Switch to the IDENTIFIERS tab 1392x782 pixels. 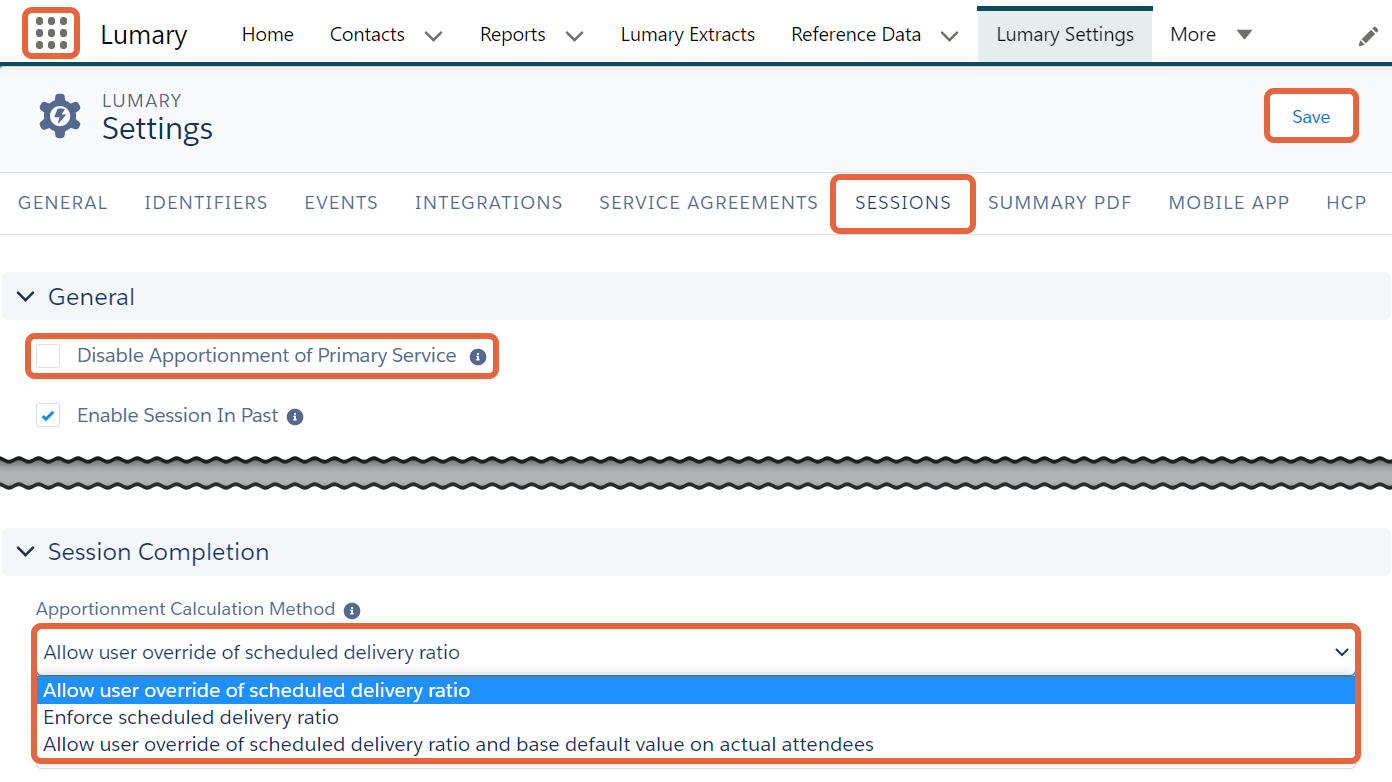click(206, 203)
